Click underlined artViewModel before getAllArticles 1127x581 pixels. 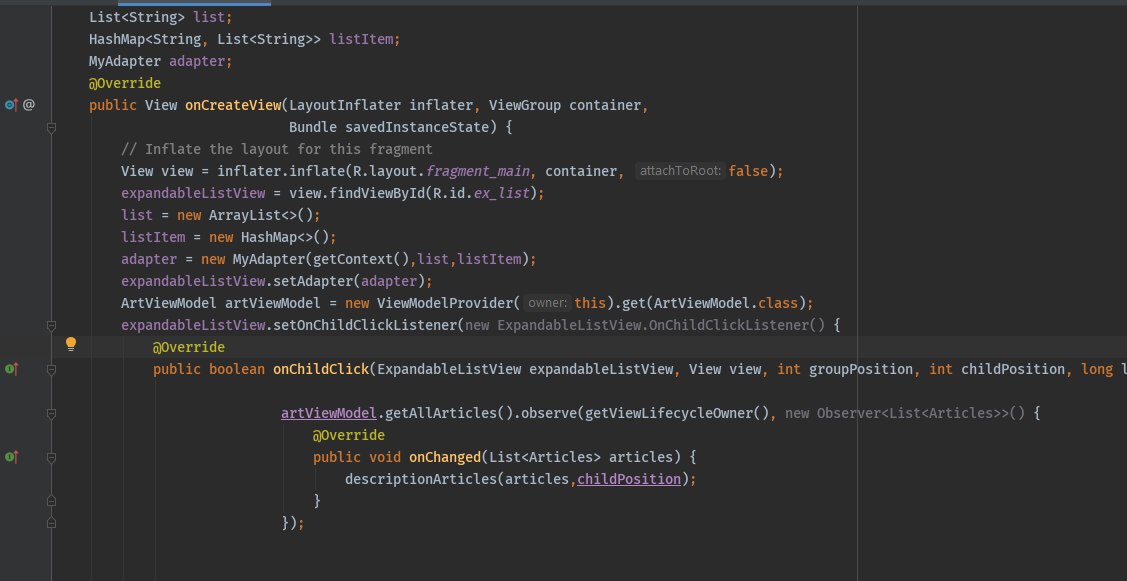[329, 413]
